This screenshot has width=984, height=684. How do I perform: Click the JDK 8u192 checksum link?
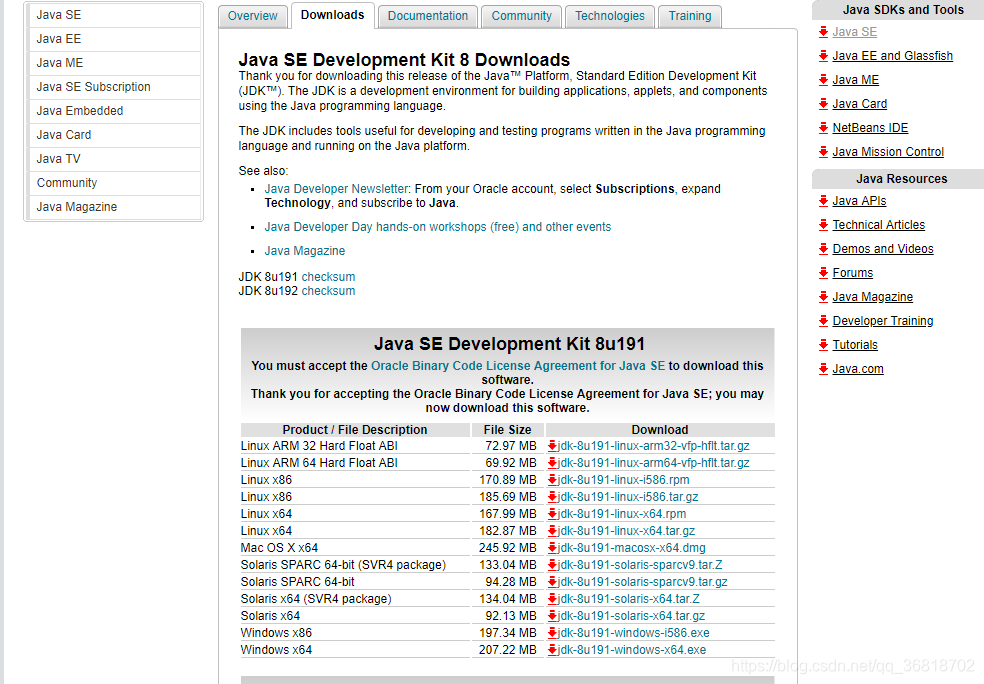click(328, 291)
